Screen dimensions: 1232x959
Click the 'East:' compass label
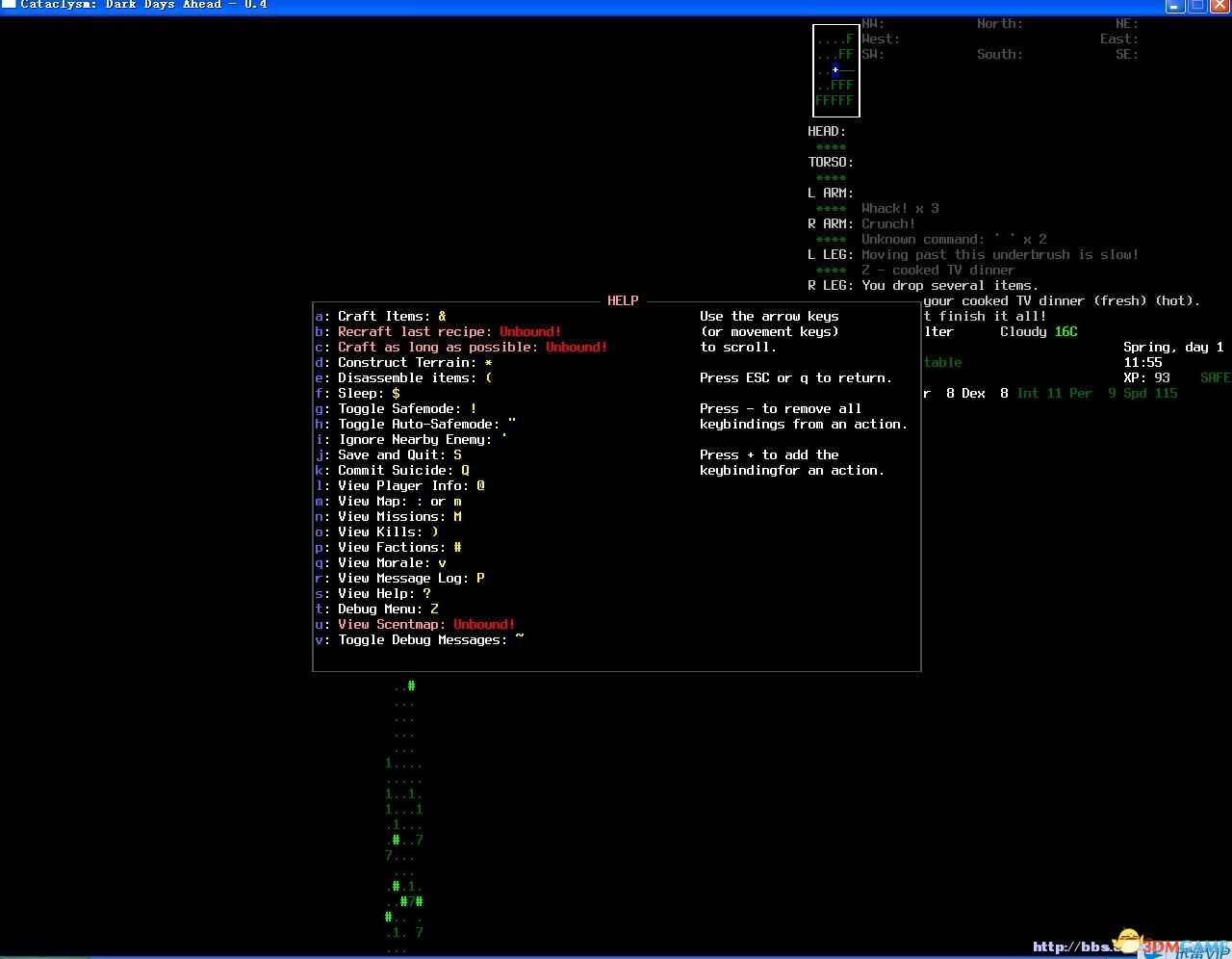[1119, 39]
